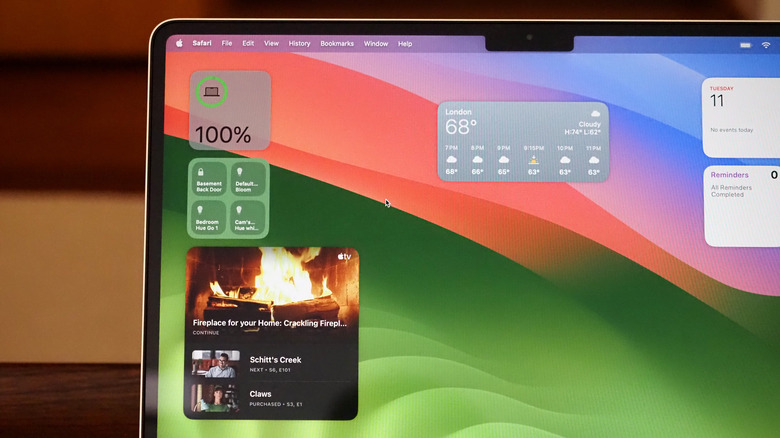Open the History menu
Screen dimensions: 780x438
coord(299,44)
